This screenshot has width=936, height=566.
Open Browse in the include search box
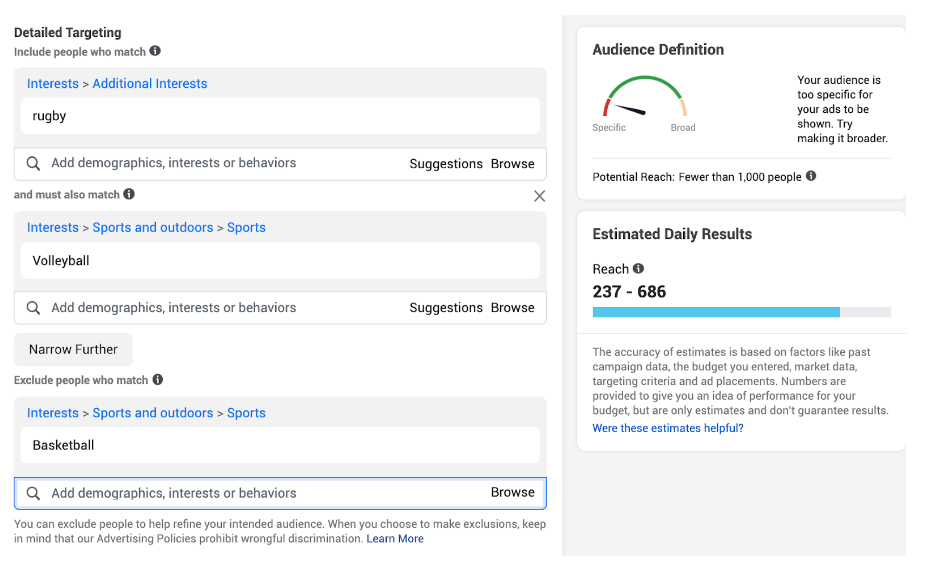point(512,164)
